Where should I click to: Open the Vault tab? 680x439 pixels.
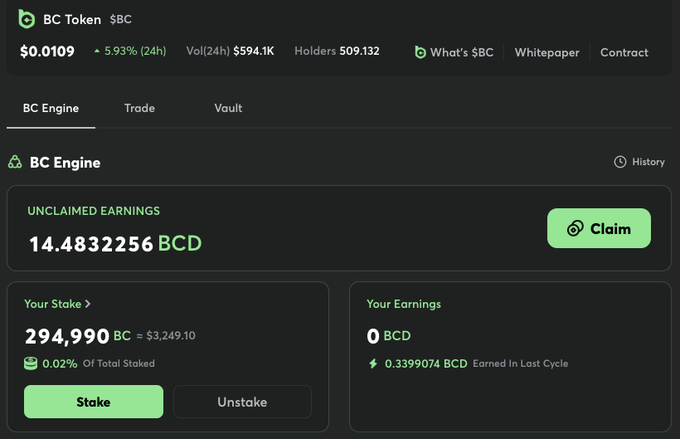(228, 108)
